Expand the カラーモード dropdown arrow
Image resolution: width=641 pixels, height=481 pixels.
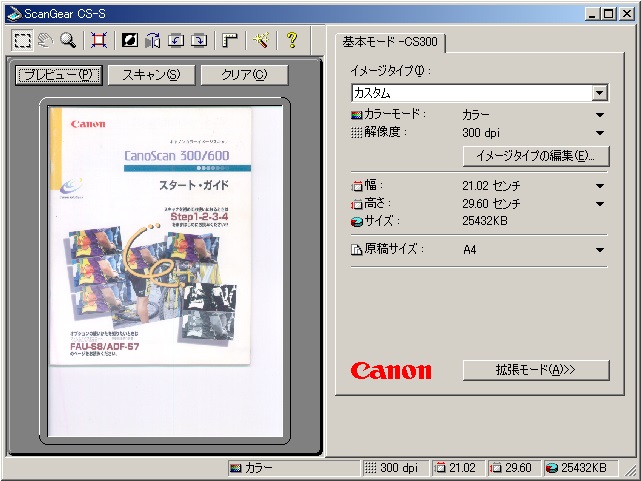coord(600,115)
